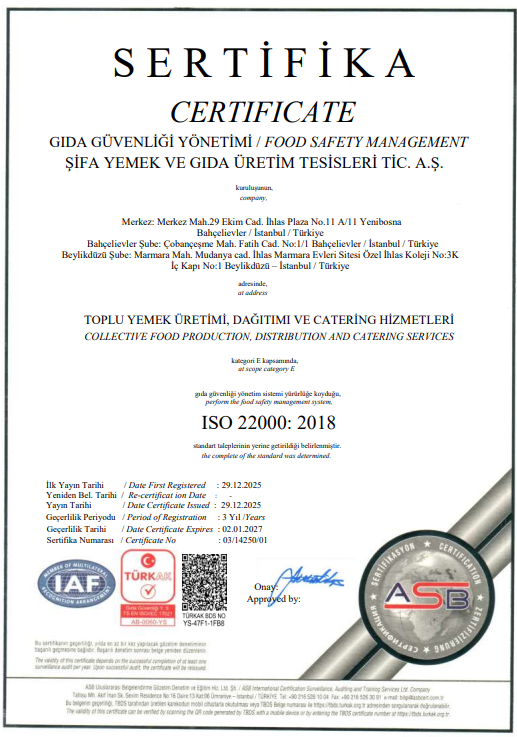
Task: Click the IAF oval logo
Action: (x=76, y=584)
